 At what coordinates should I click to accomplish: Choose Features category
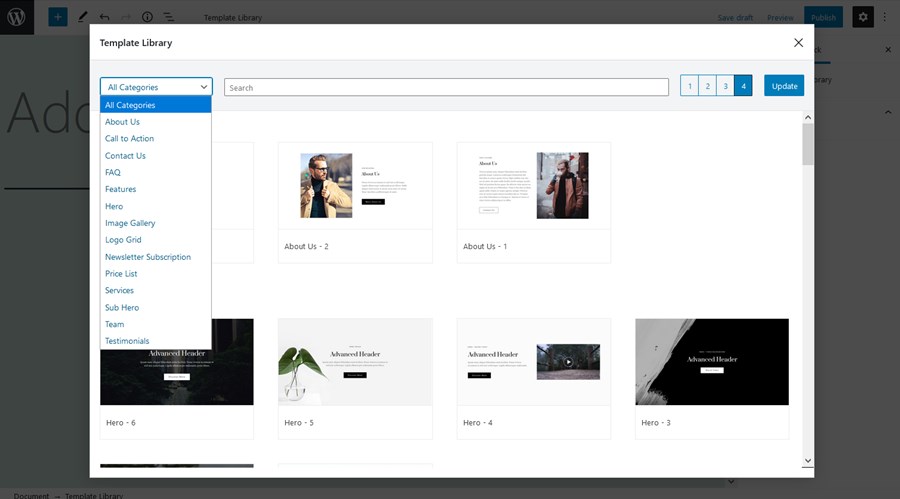[x=156, y=189]
